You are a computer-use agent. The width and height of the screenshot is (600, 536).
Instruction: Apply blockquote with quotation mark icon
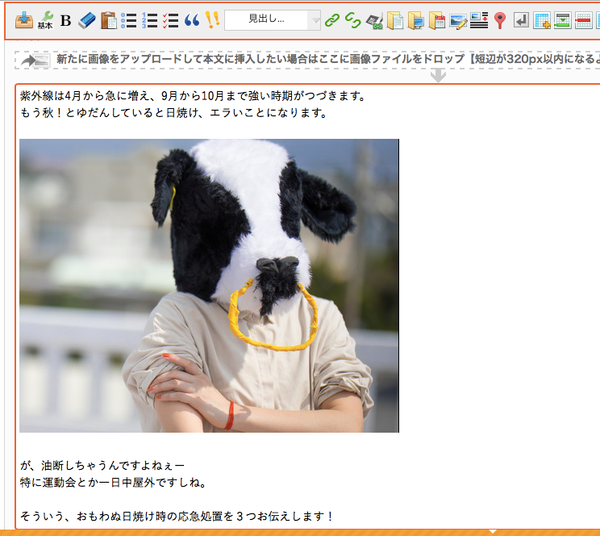(x=192, y=20)
